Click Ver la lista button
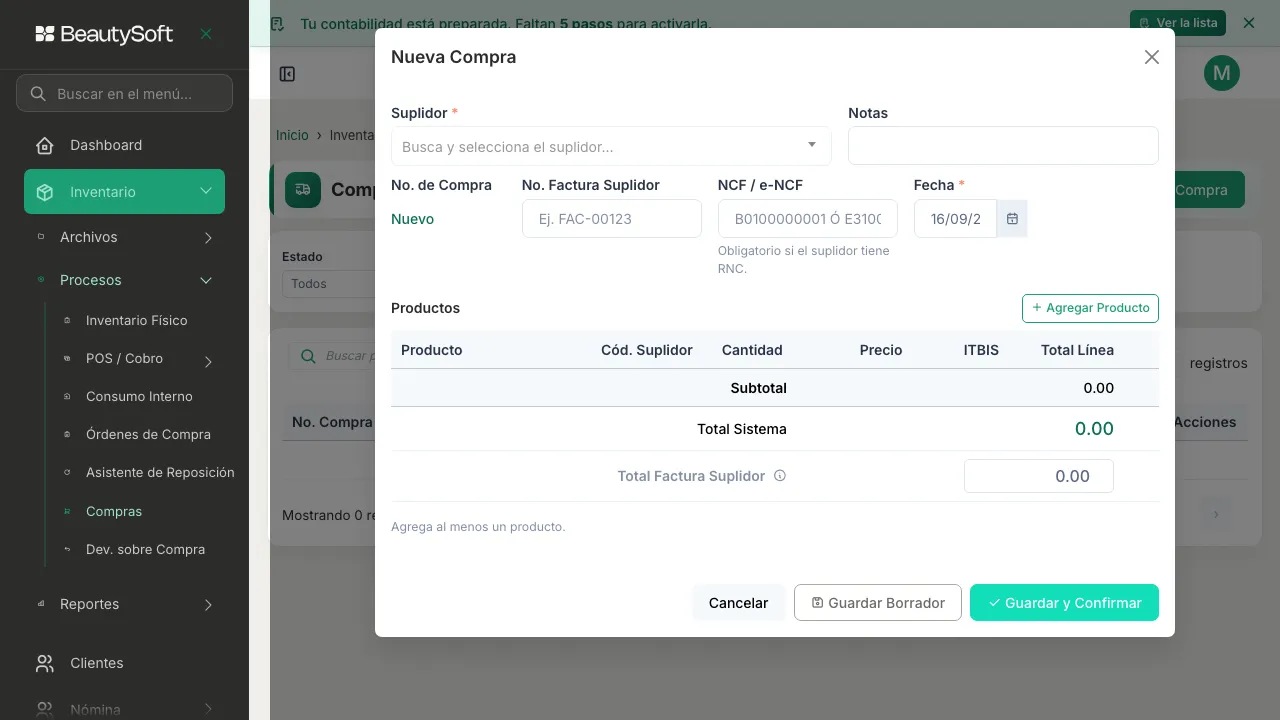This screenshot has height=720, width=1280. tap(1177, 23)
